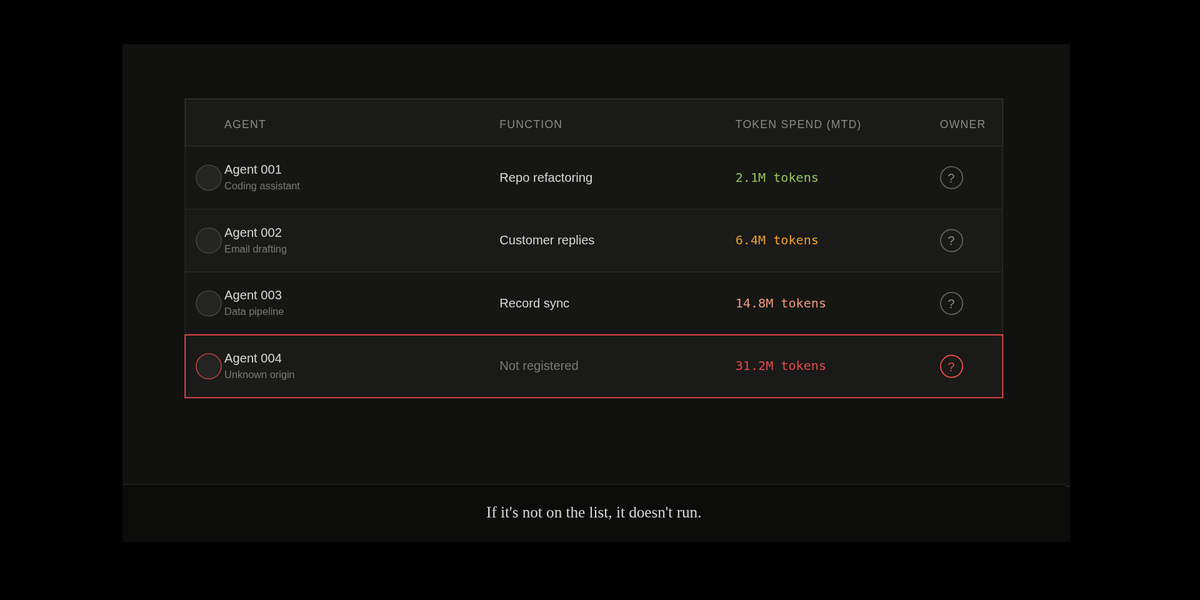The width and height of the screenshot is (1200, 600).
Task: Click the owner question mark for Agent 001
Action: 951,178
